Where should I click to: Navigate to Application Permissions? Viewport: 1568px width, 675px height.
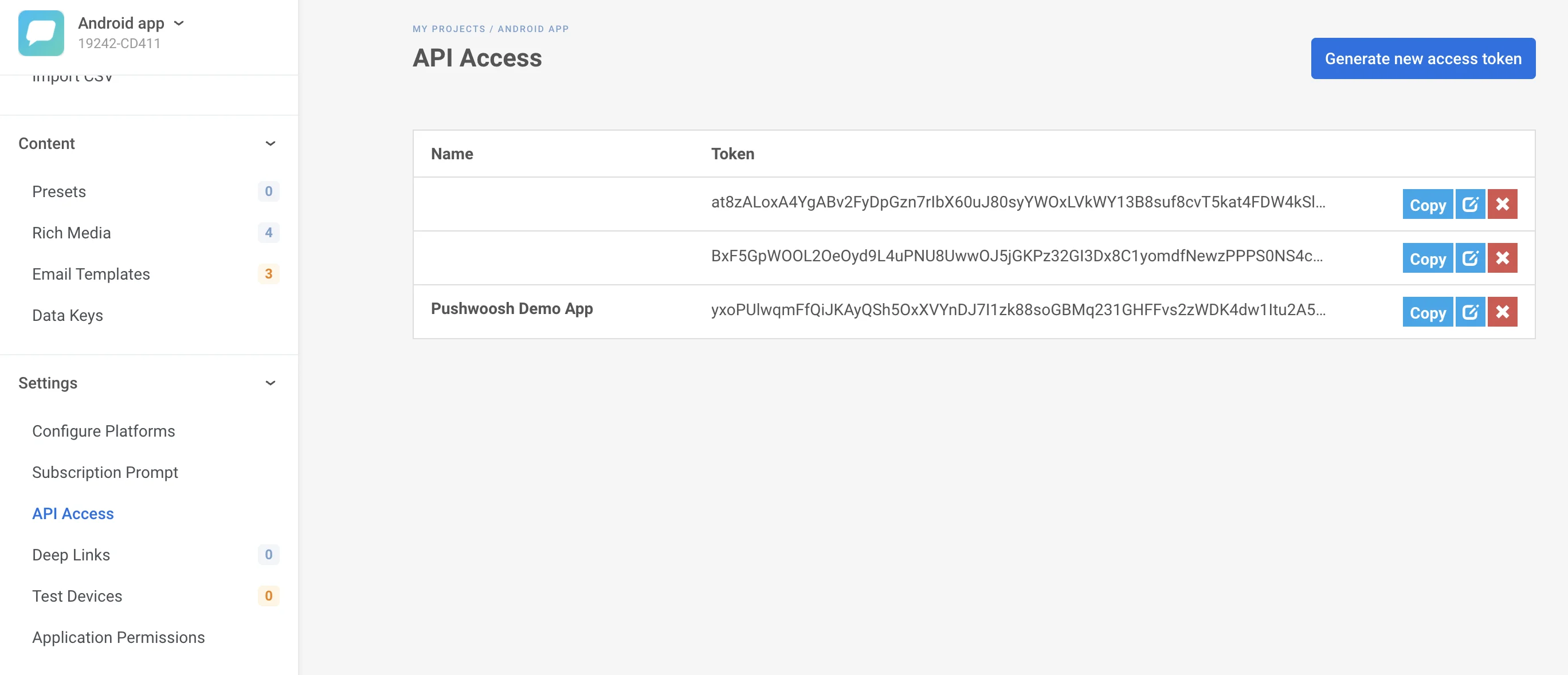coord(118,637)
